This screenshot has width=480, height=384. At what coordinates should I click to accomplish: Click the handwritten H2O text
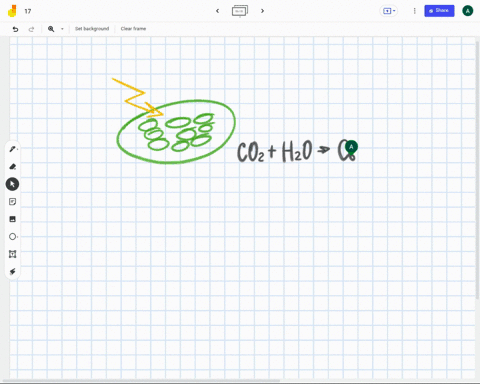(x=297, y=151)
